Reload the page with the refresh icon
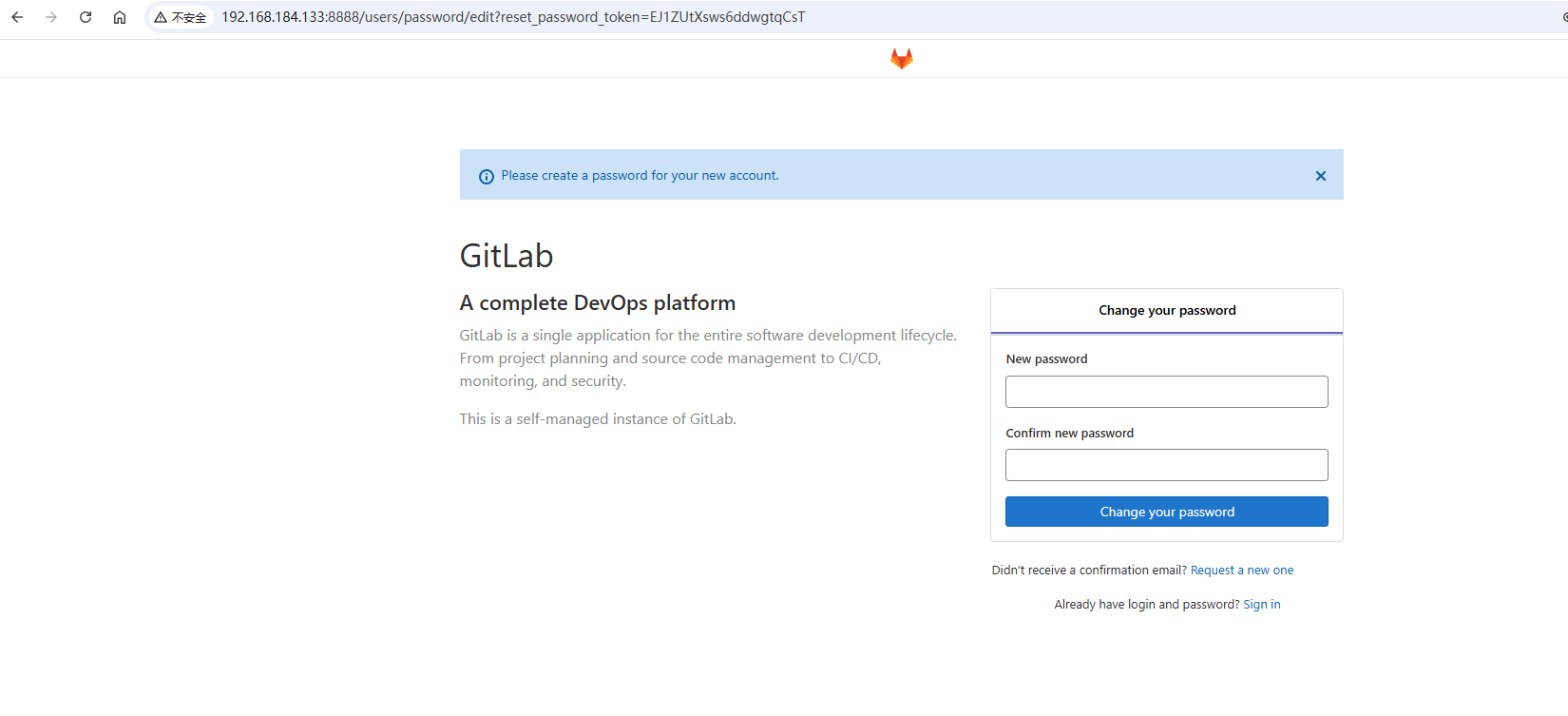 86,17
